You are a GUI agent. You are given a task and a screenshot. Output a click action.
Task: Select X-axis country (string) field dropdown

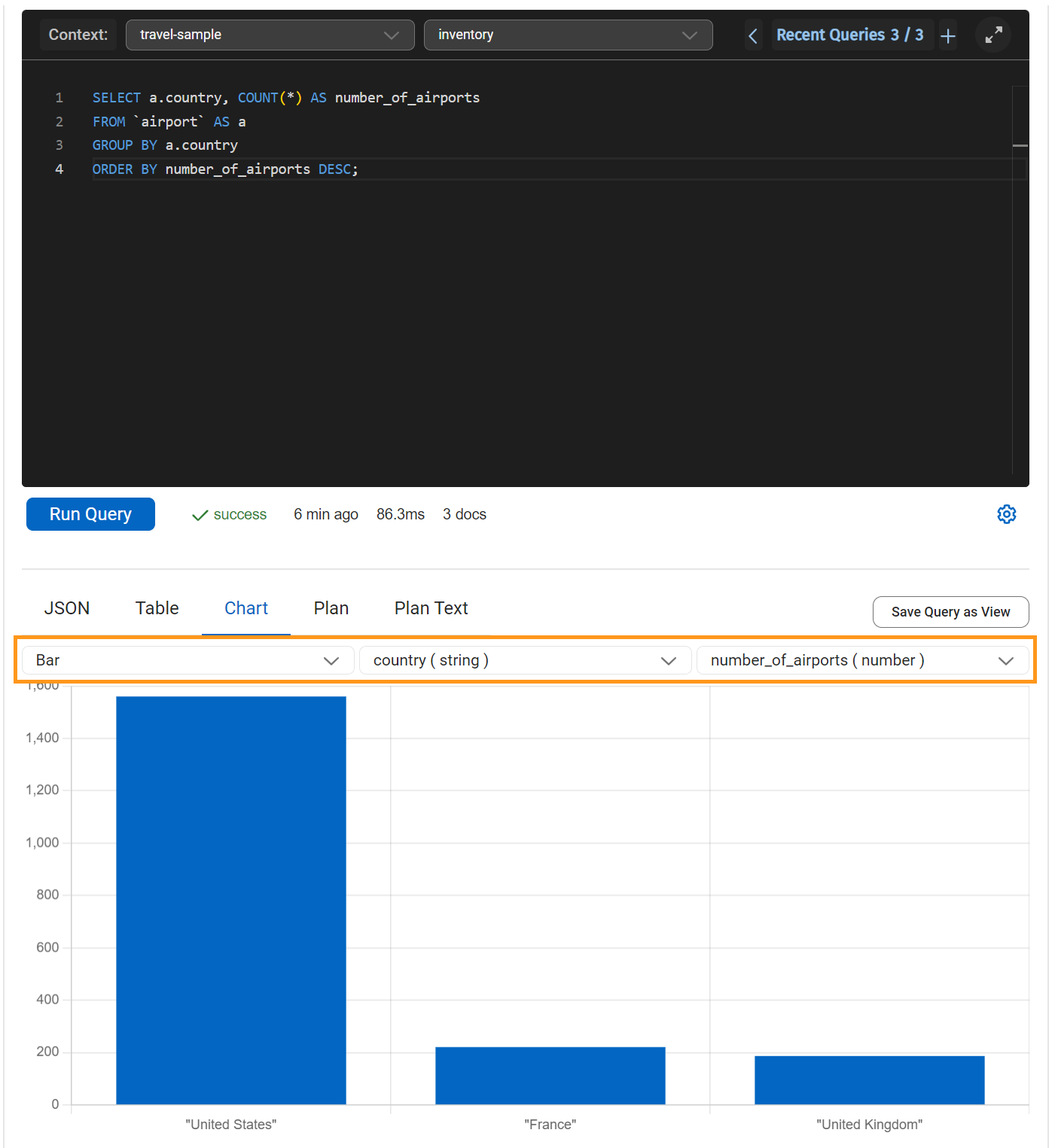(x=524, y=660)
